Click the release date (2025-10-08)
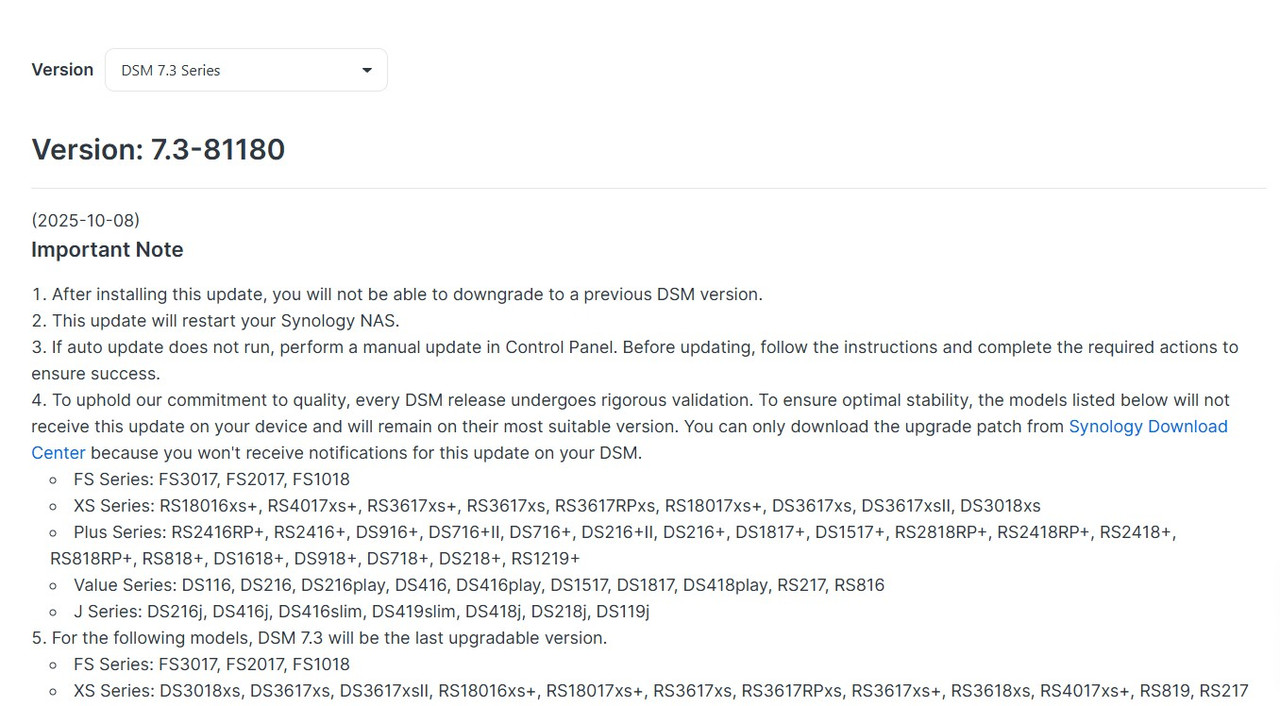The image size is (1280, 706). coord(85,220)
